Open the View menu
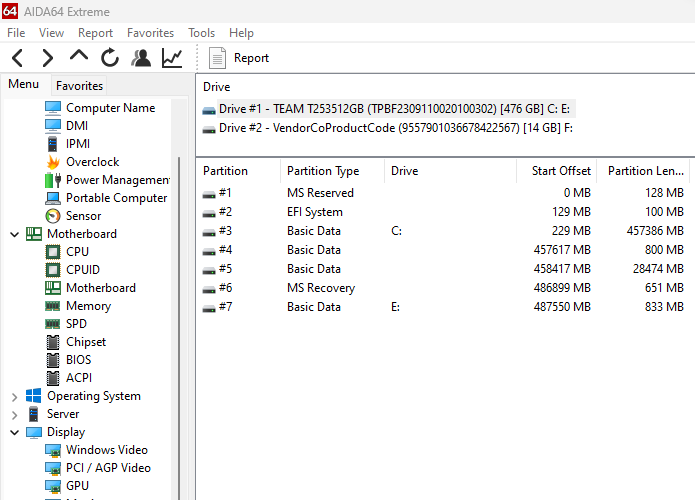The image size is (695, 500). click(x=51, y=33)
